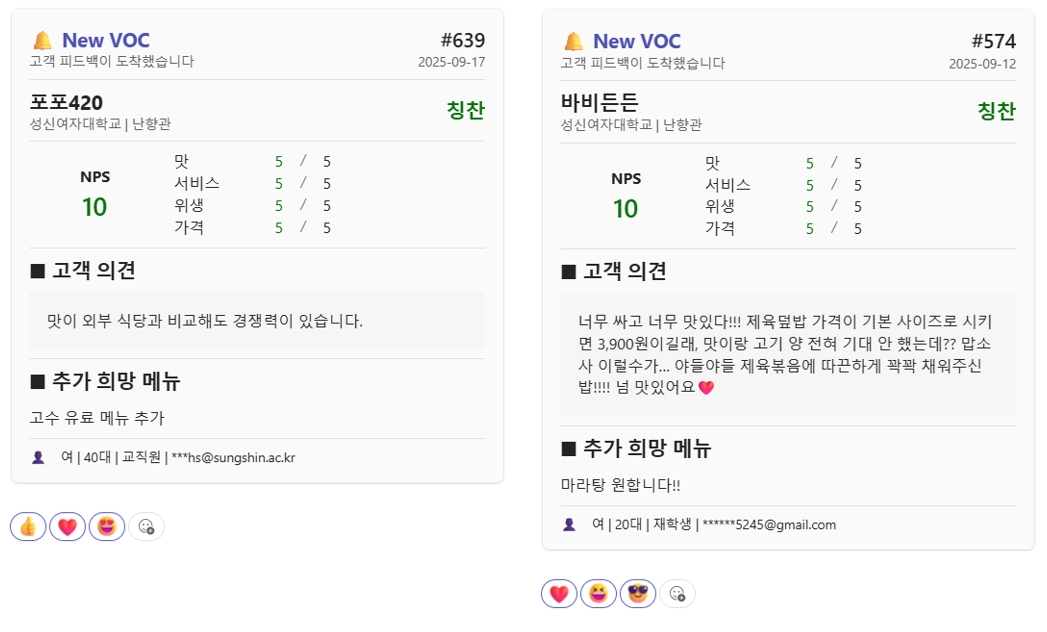
Task: Click the user icon beside 여 | 40대
Action: pyautogui.click(x=38, y=458)
